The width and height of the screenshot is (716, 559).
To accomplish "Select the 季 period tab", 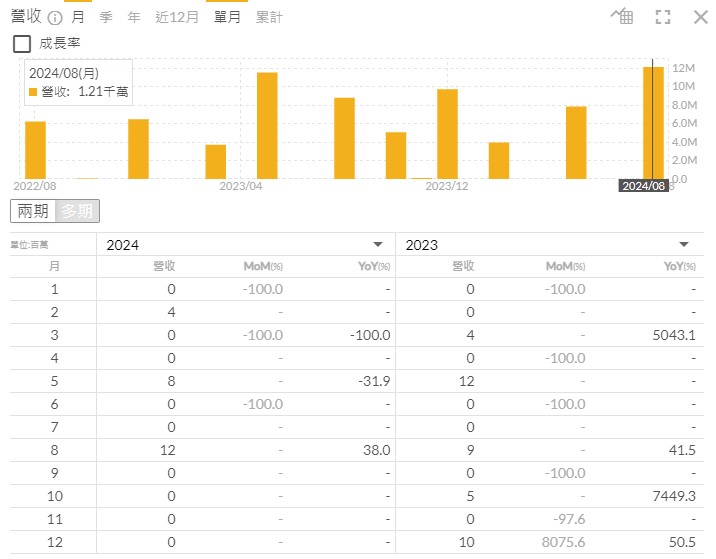I will [x=106, y=18].
